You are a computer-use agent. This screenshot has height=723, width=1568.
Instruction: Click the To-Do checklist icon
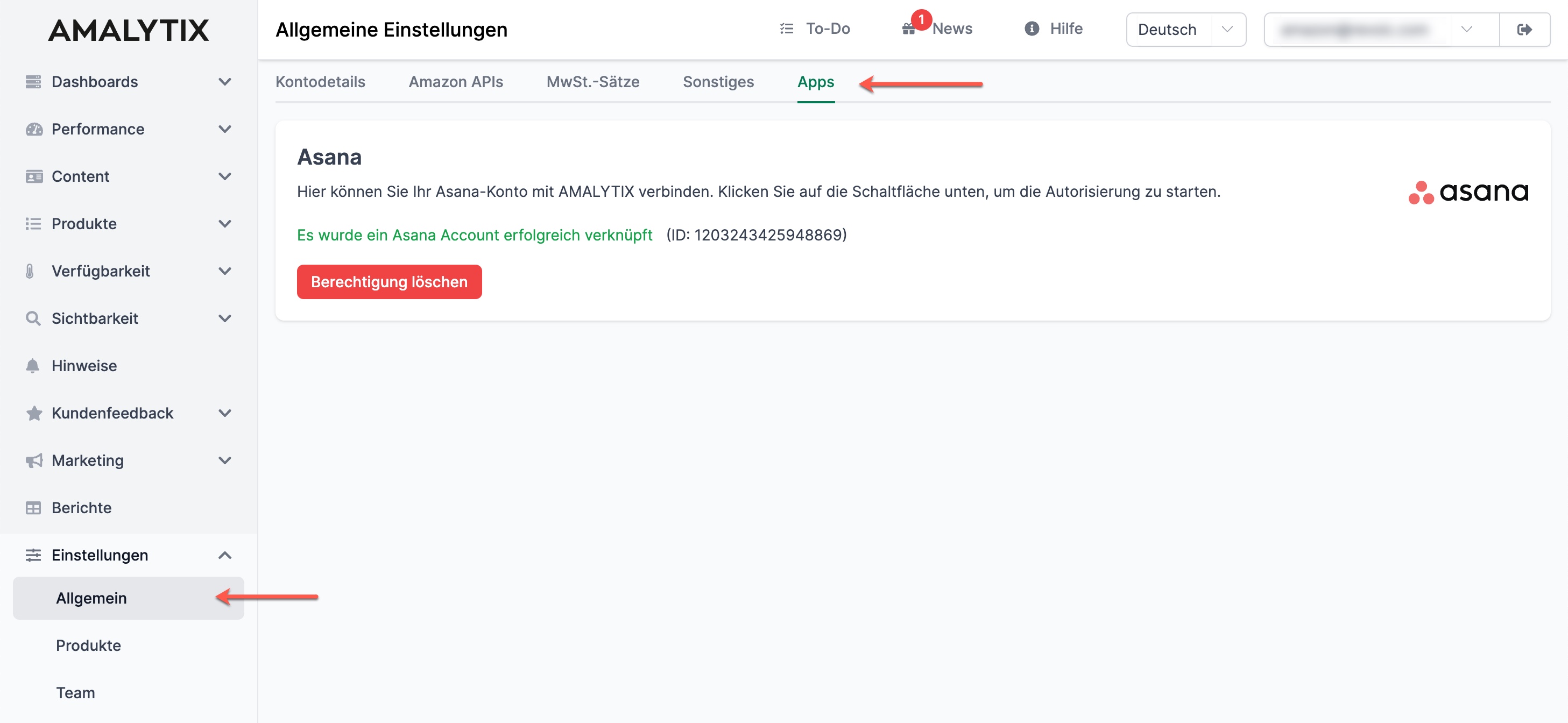tap(787, 29)
